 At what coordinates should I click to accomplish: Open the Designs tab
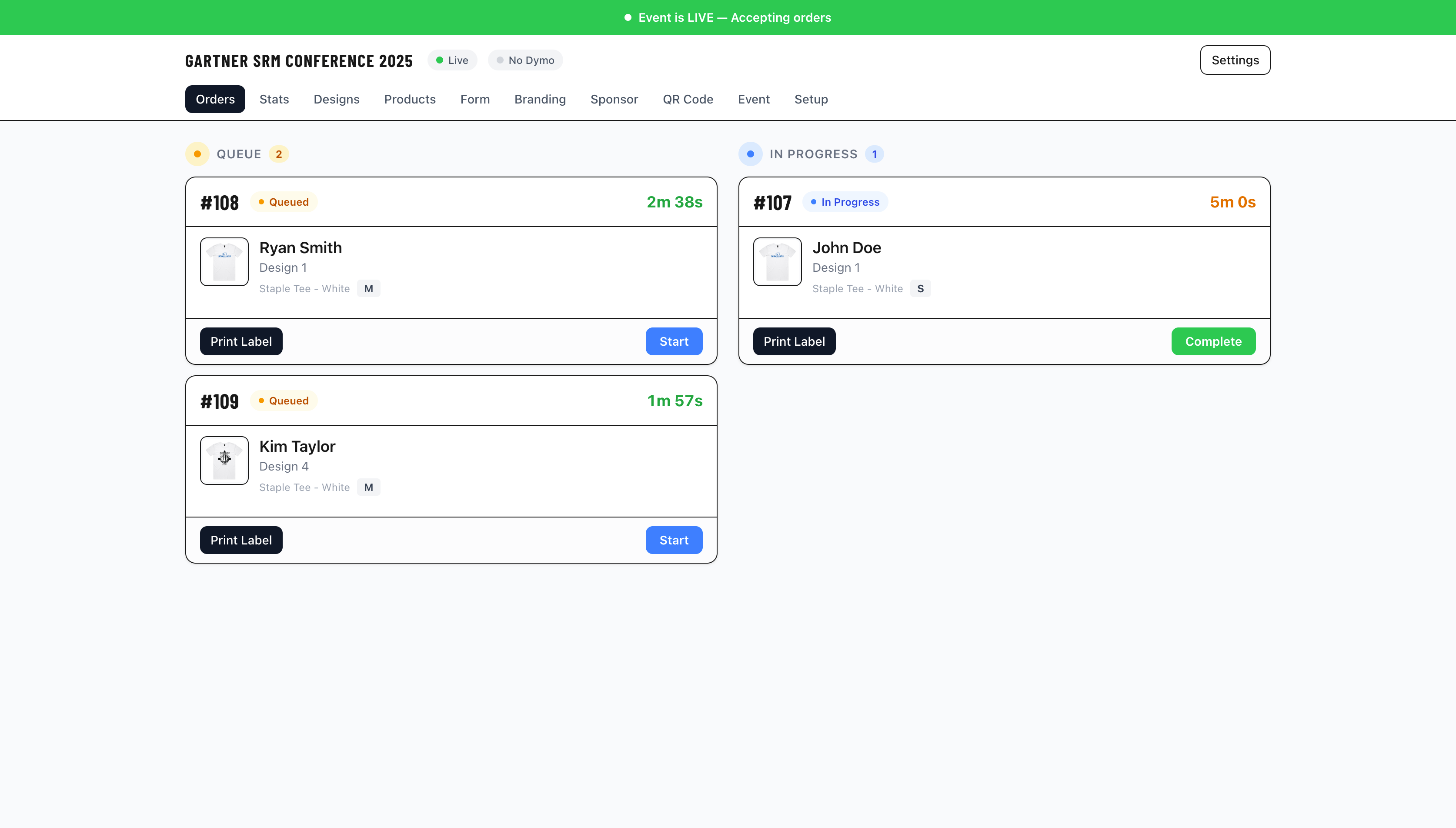click(x=337, y=99)
